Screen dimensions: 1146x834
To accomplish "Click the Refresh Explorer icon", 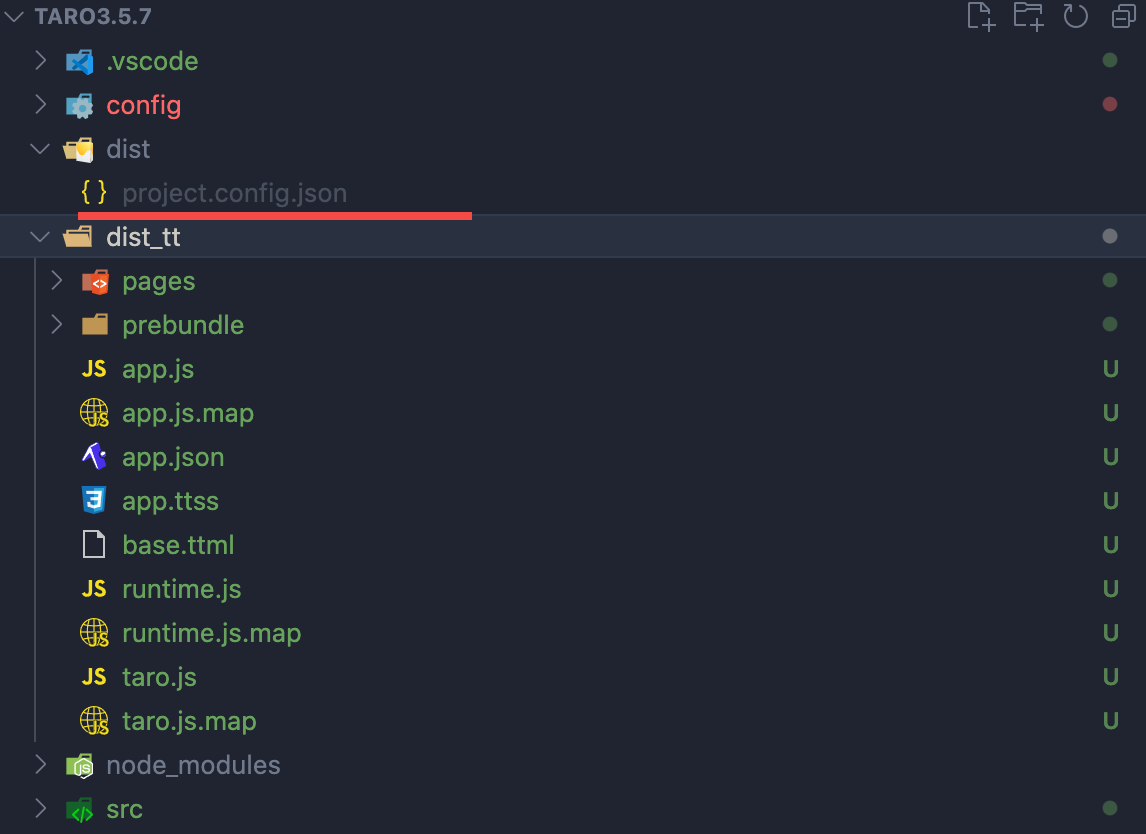I will [x=1075, y=15].
